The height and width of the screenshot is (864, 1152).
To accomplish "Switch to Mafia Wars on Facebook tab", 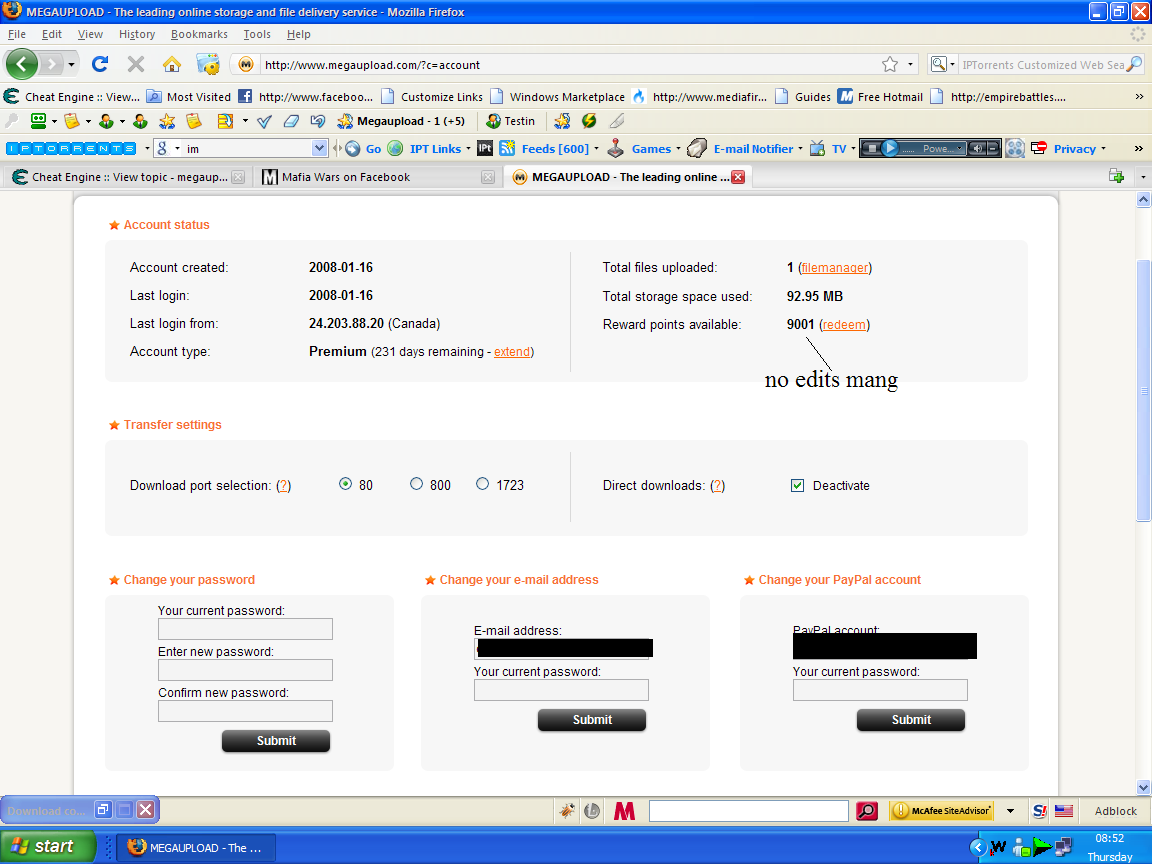I will click(376, 177).
